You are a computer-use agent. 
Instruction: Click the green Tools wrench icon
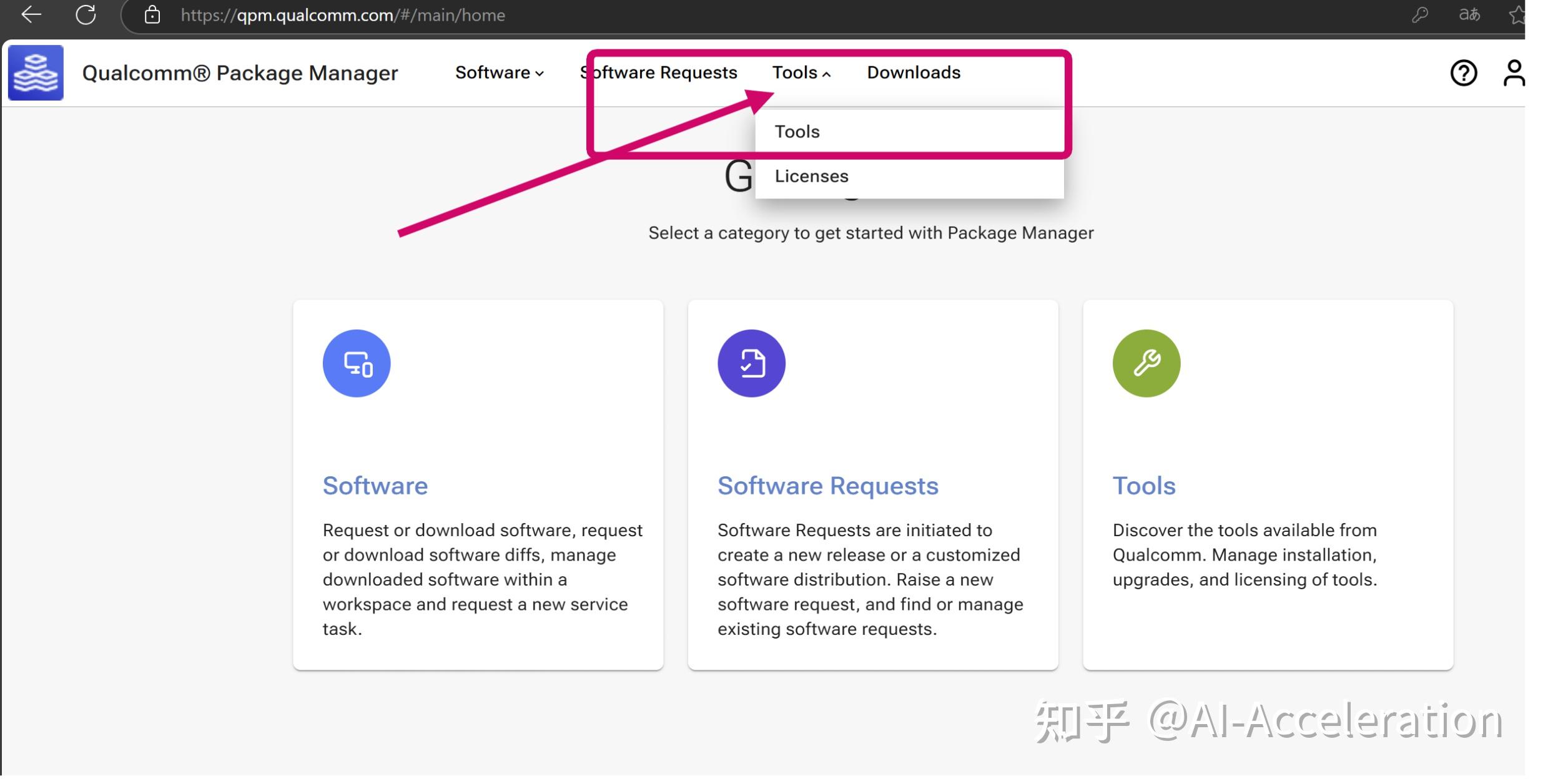tap(1146, 363)
